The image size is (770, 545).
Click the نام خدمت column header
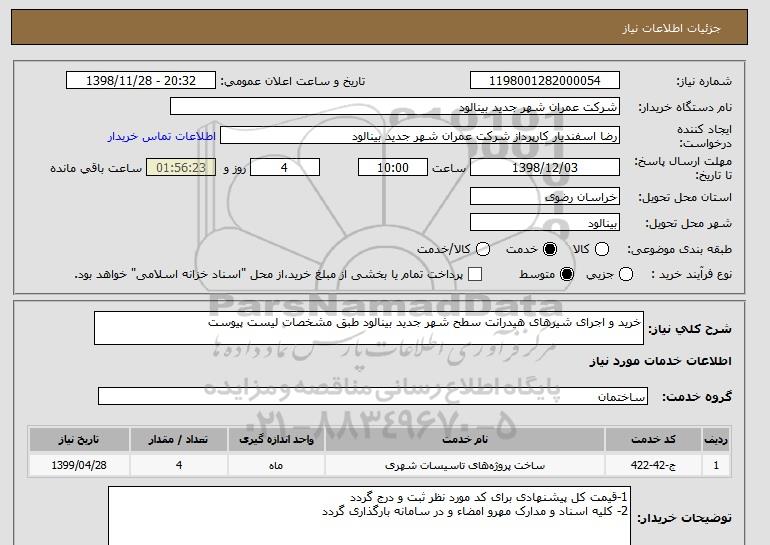pyautogui.click(x=465, y=439)
